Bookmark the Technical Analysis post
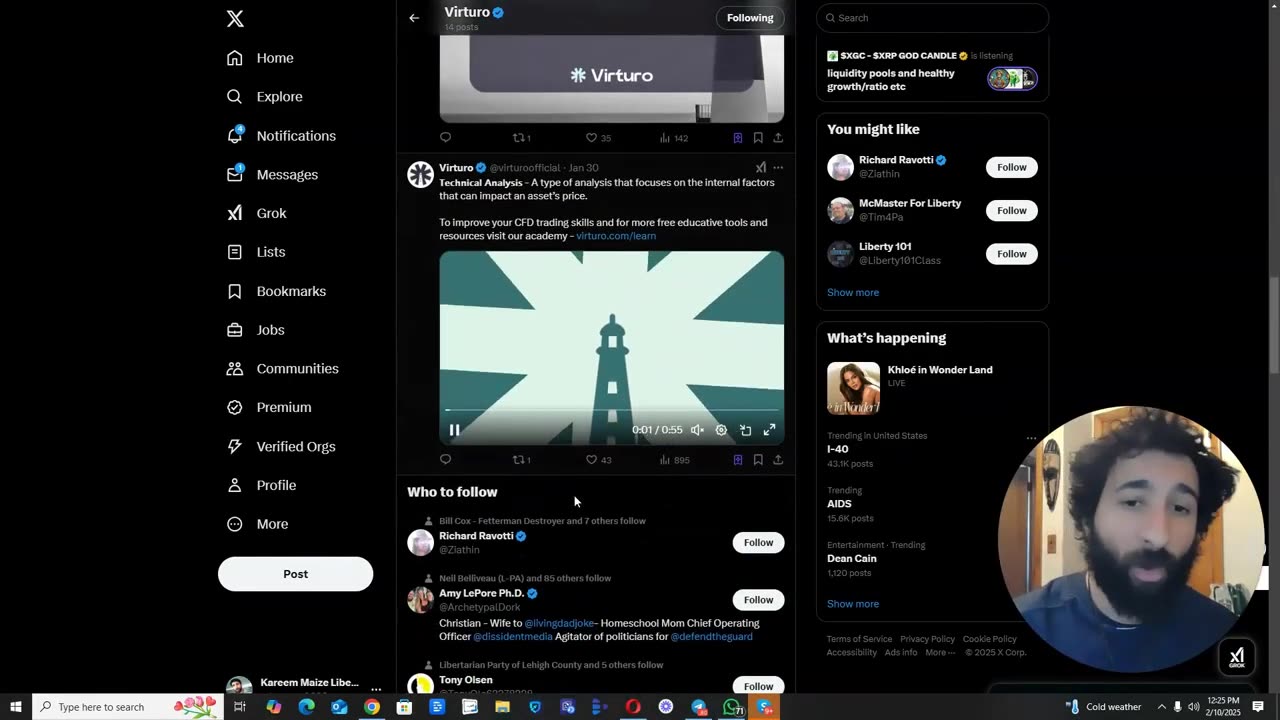Screen dimensions: 1280x720 pos(758,460)
